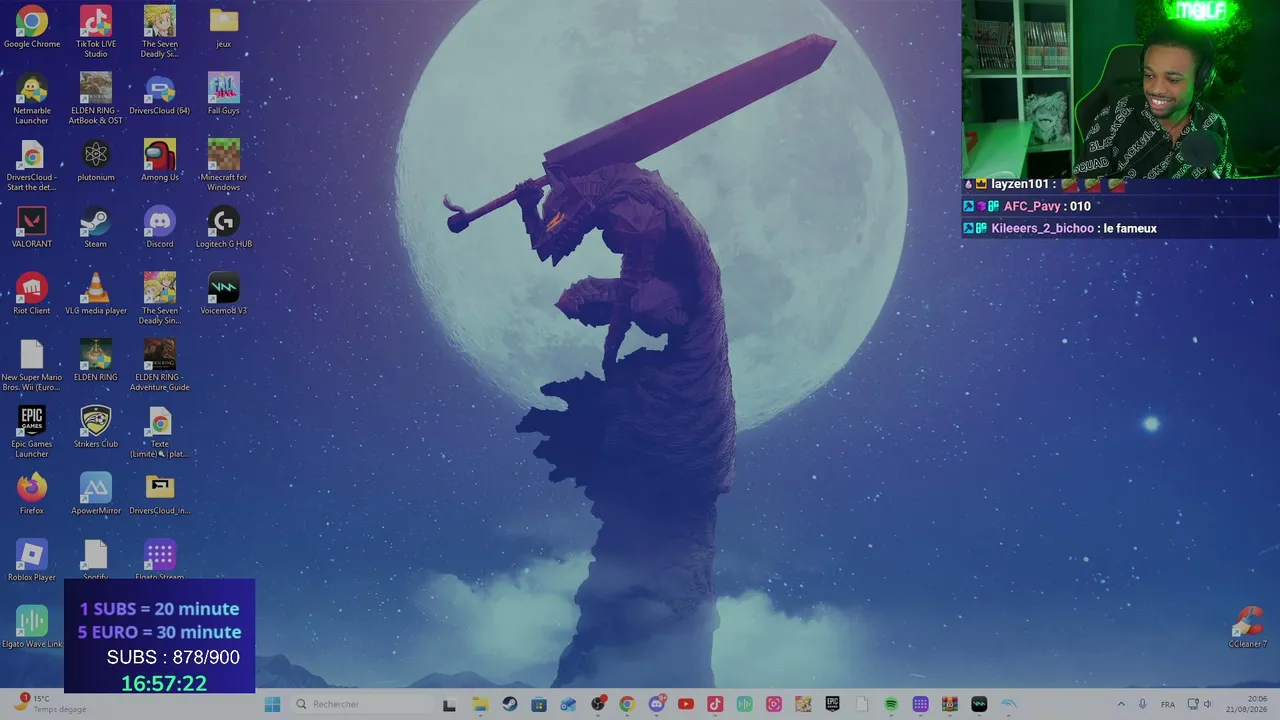Image resolution: width=1280 pixels, height=720 pixels.
Task: Launch the VALORANT desktop shortcut
Action: (x=32, y=228)
